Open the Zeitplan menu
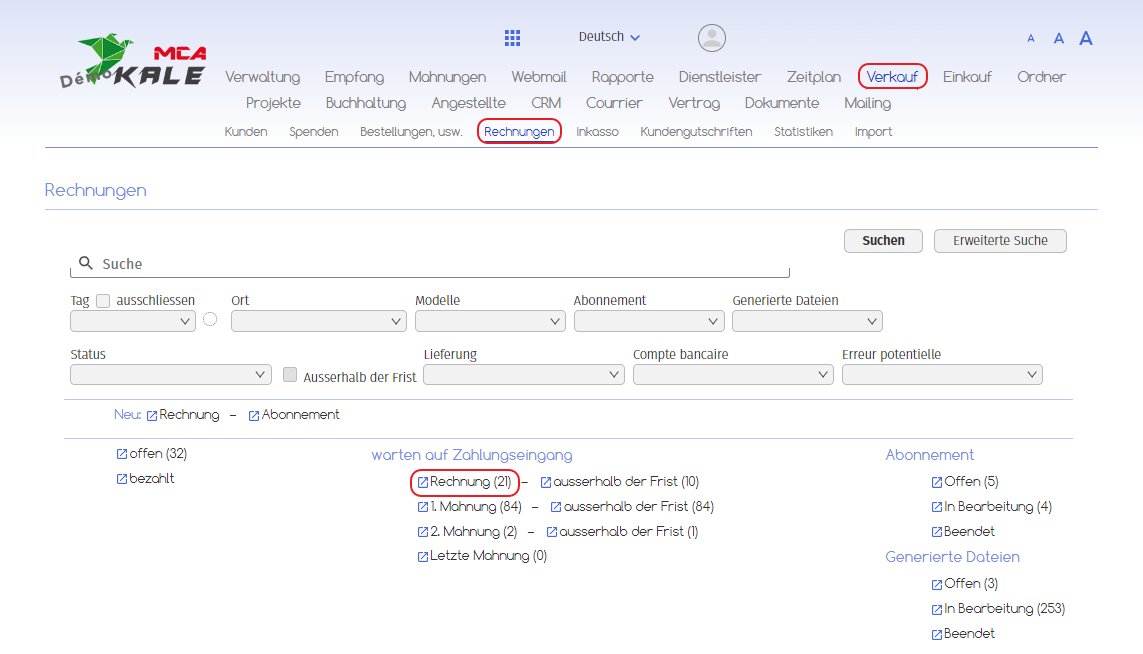Image resolution: width=1143 pixels, height=654 pixels. pyautogui.click(x=814, y=77)
